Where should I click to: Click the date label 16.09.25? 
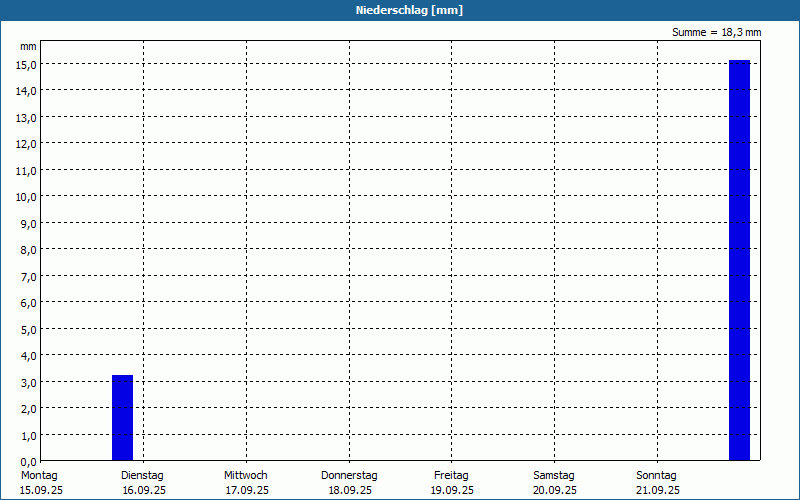(x=144, y=490)
